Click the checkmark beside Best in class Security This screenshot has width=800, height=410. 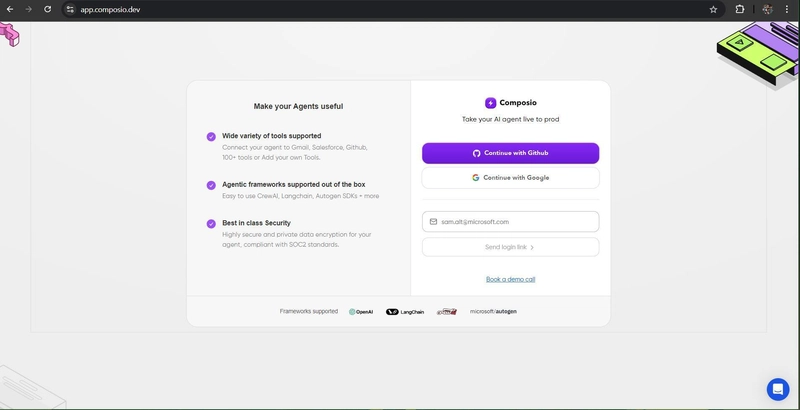tap(211, 223)
